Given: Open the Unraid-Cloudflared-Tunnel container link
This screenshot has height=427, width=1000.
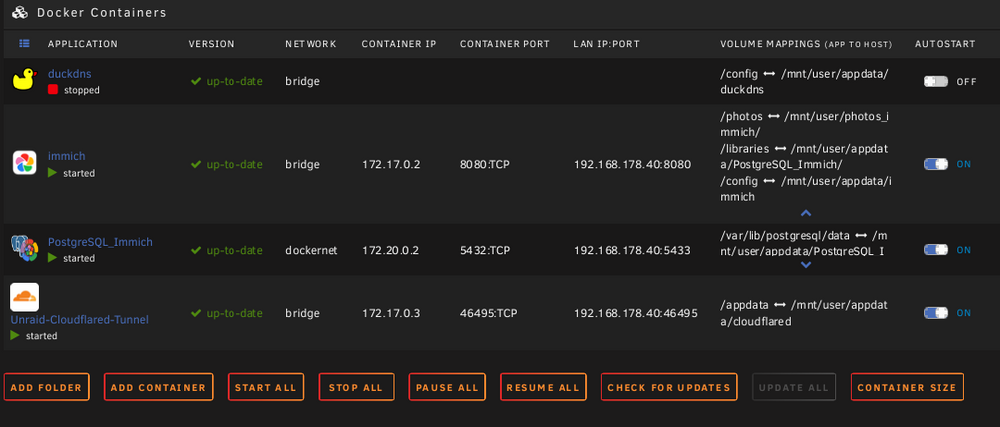Looking at the screenshot, I should 80,319.
